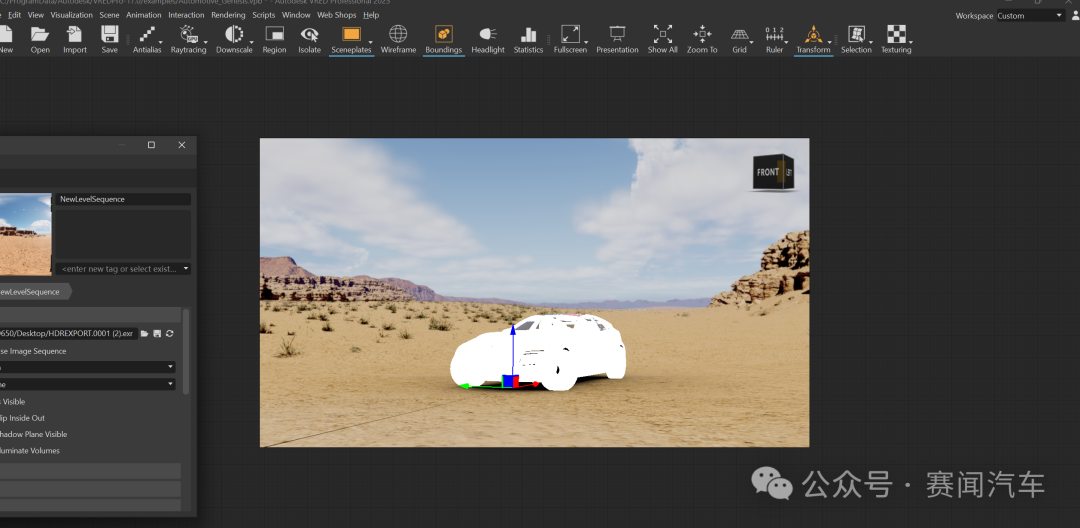The image size is (1080, 528).
Task: Click the Show All icon
Action: click(662, 36)
